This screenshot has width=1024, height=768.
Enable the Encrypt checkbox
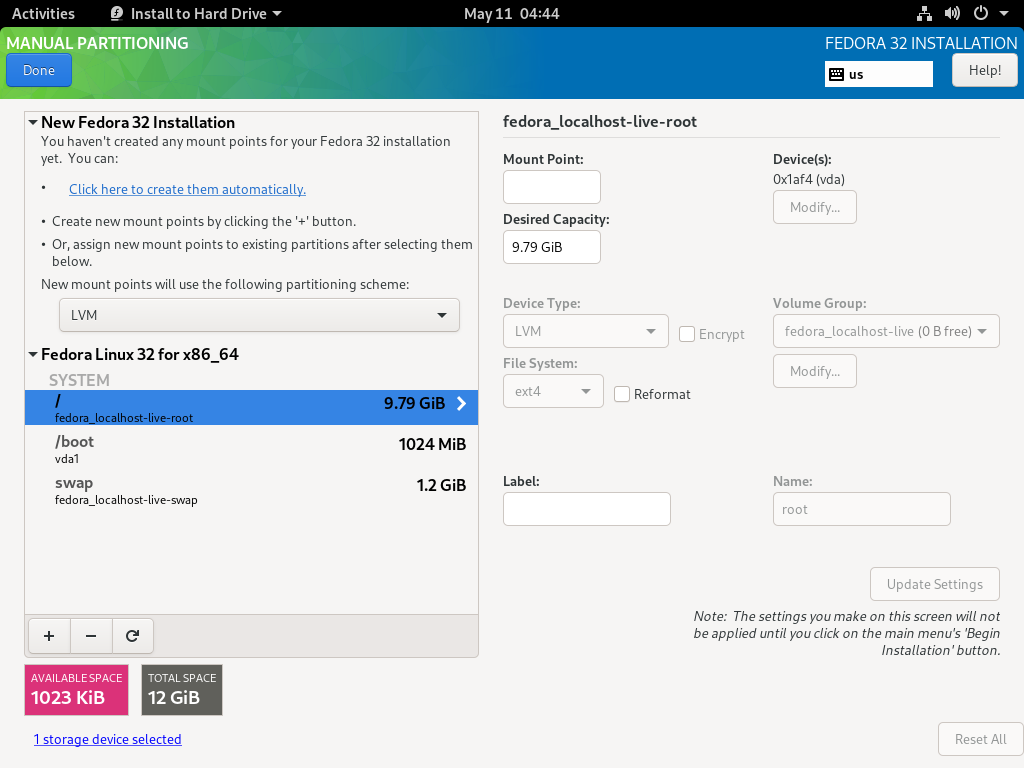click(x=687, y=334)
